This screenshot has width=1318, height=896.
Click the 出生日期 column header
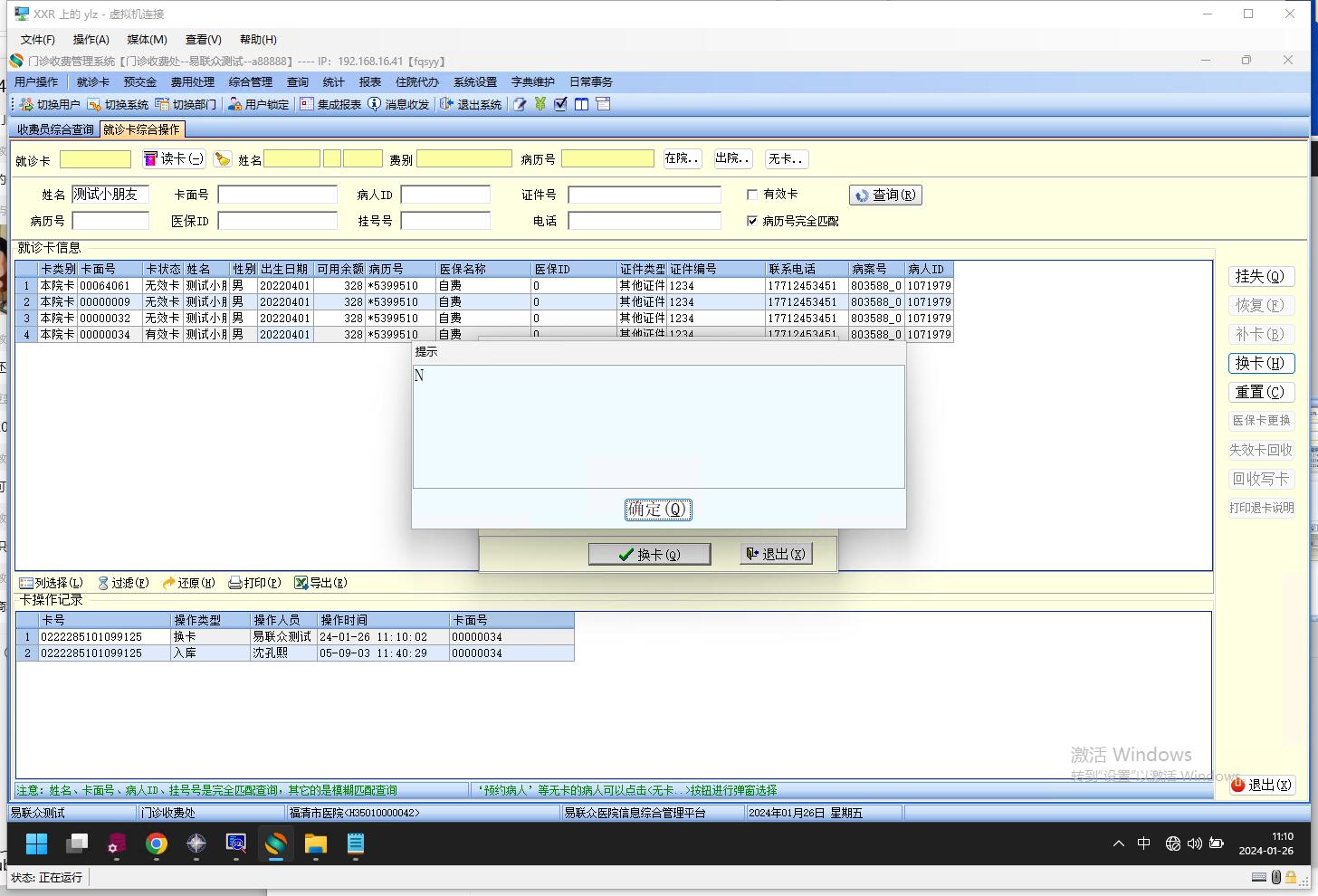click(284, 270)
